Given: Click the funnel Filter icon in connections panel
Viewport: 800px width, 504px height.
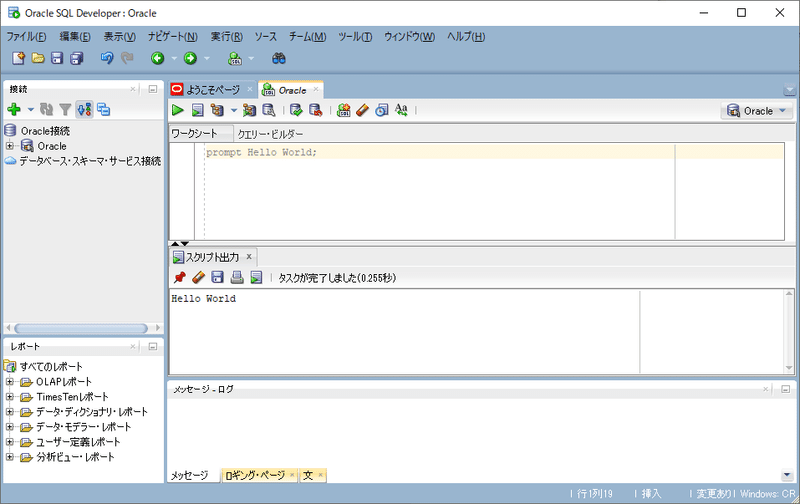Looking at the screenshot, I should point(65,109).
